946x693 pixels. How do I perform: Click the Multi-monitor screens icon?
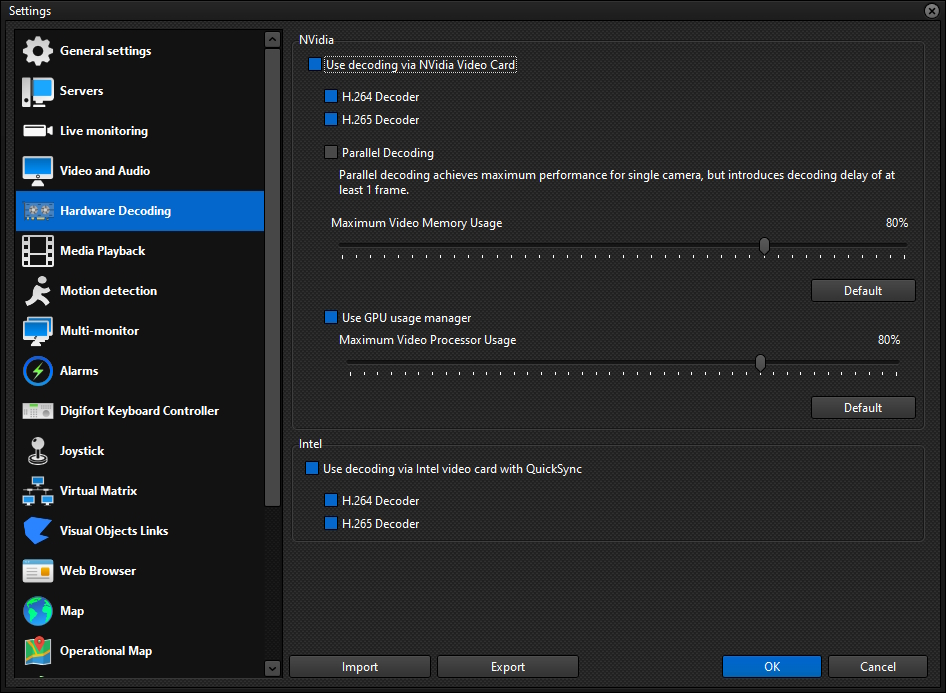tap(37, 331)
